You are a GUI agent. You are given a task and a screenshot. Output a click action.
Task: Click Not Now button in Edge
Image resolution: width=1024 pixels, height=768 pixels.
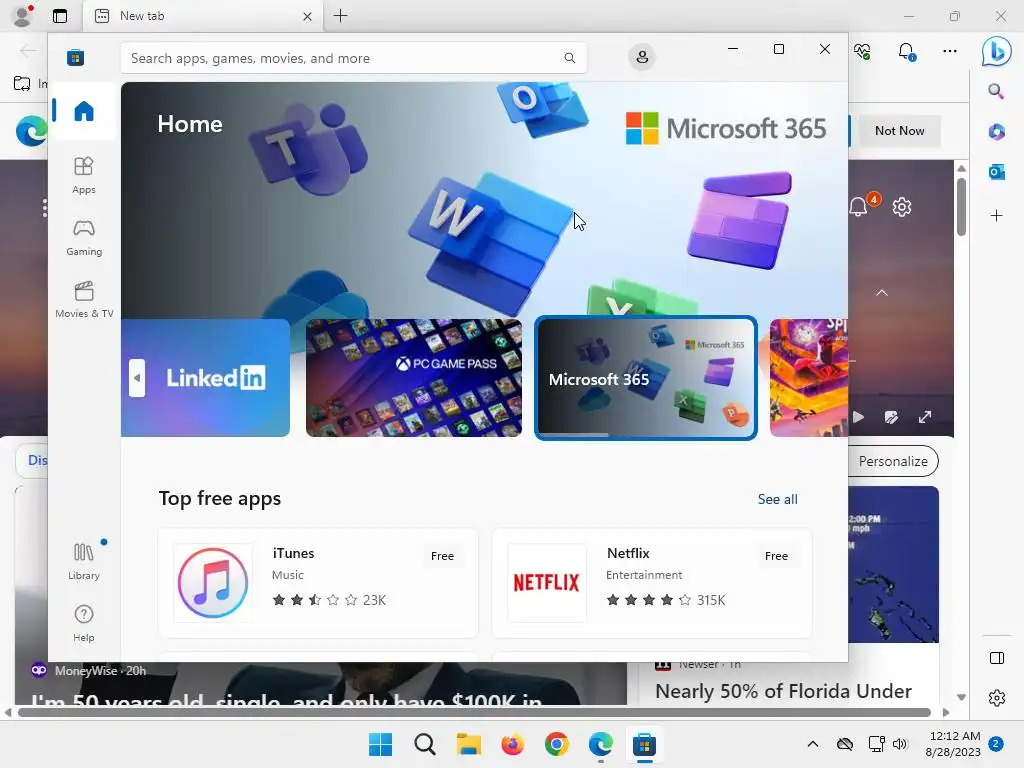pos(899,131)
